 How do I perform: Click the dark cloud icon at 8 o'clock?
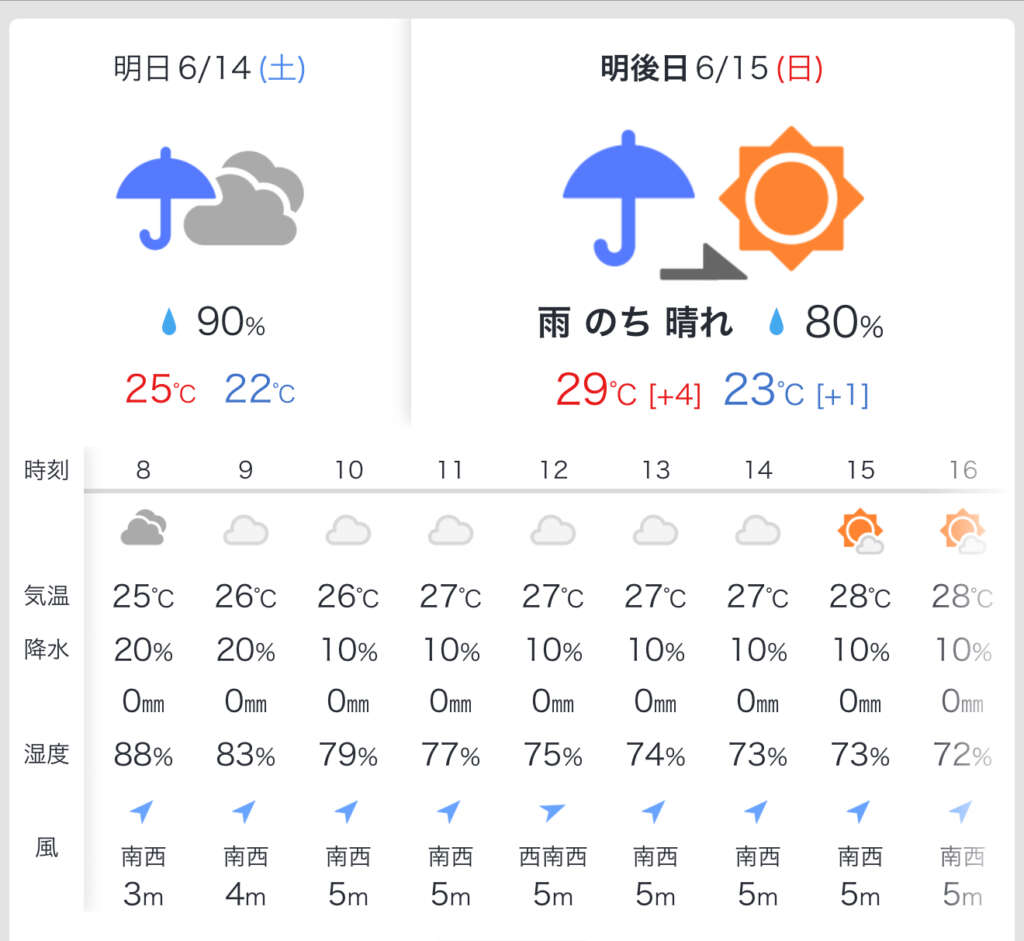[x=143, y=528]
